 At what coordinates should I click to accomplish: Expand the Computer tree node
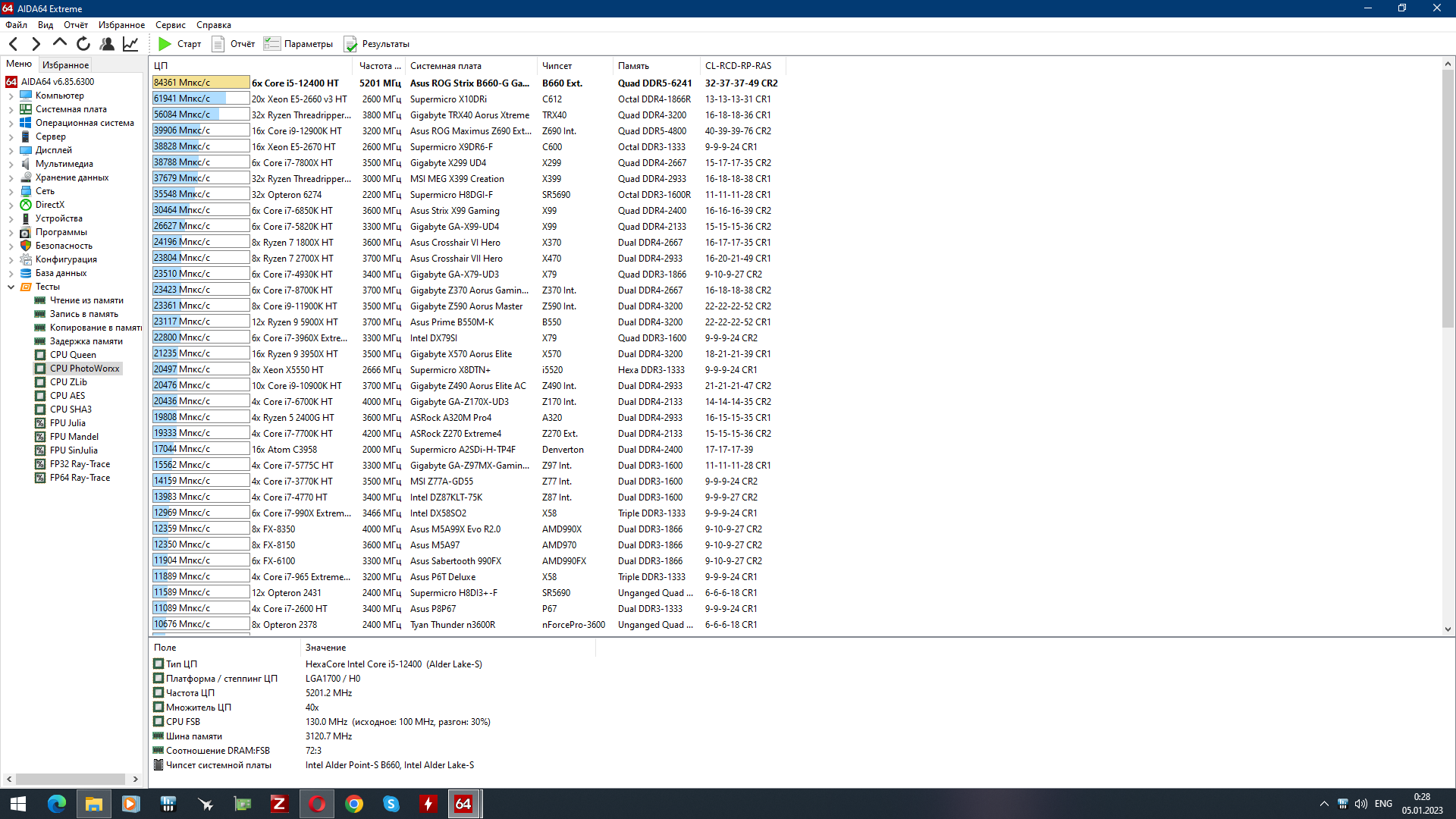tap(11, 96)
